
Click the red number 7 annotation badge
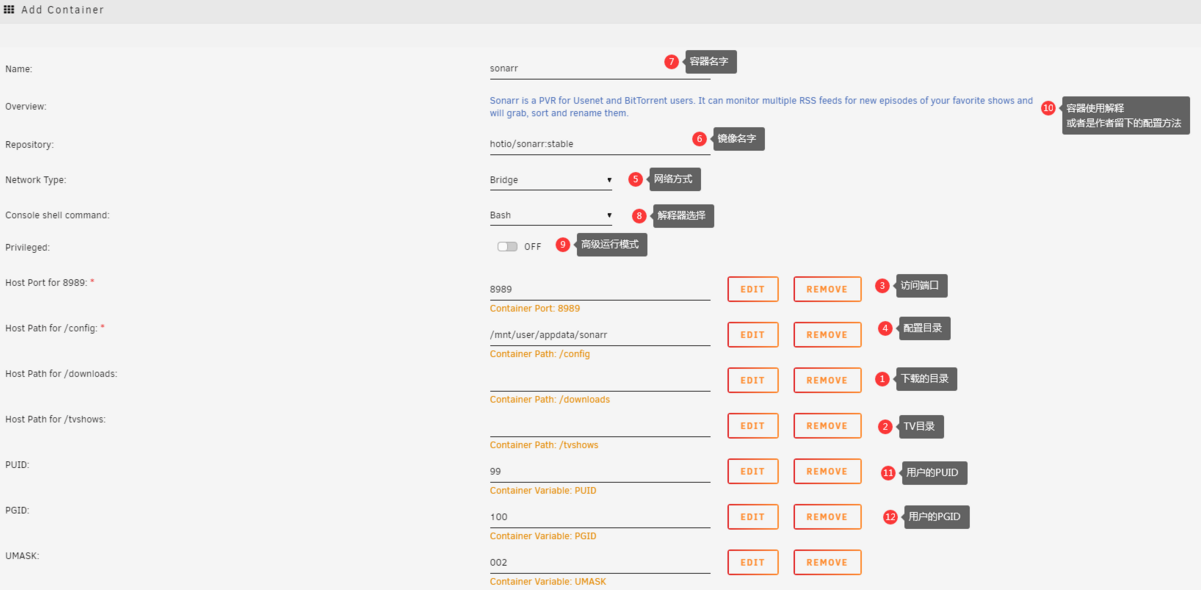click(672, 62)
